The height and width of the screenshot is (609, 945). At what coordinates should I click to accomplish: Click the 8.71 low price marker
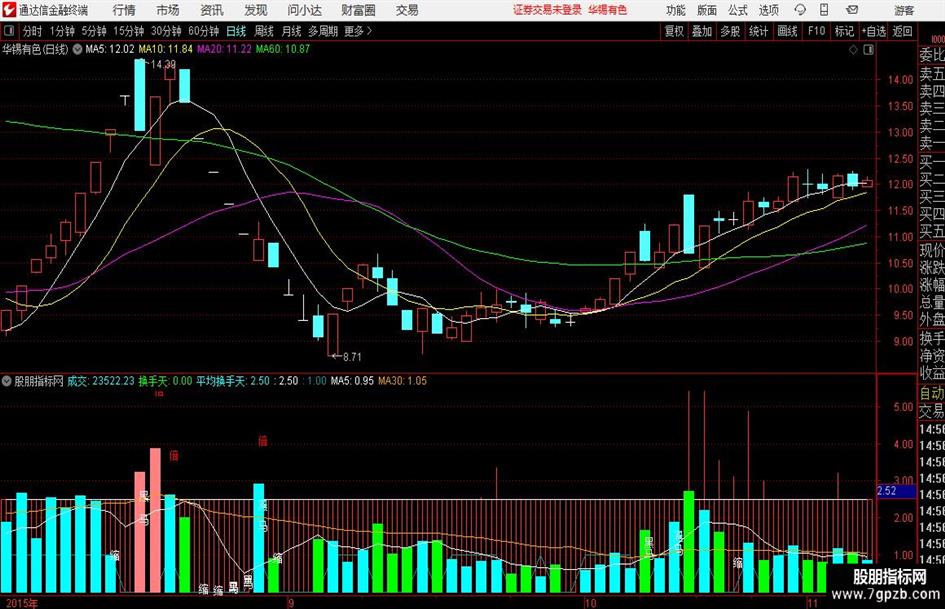(x=352, y=357)
